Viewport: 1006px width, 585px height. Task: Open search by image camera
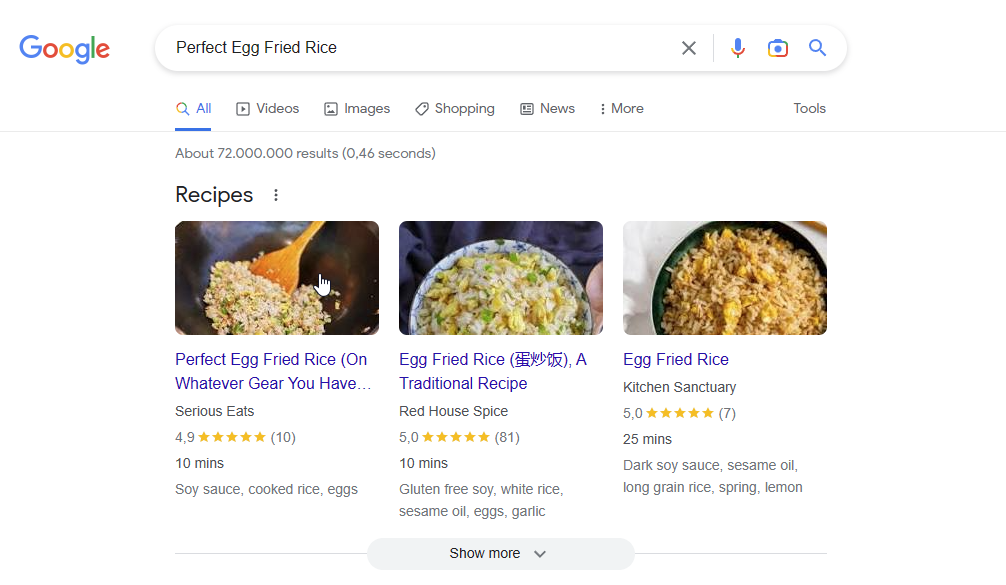778,48
